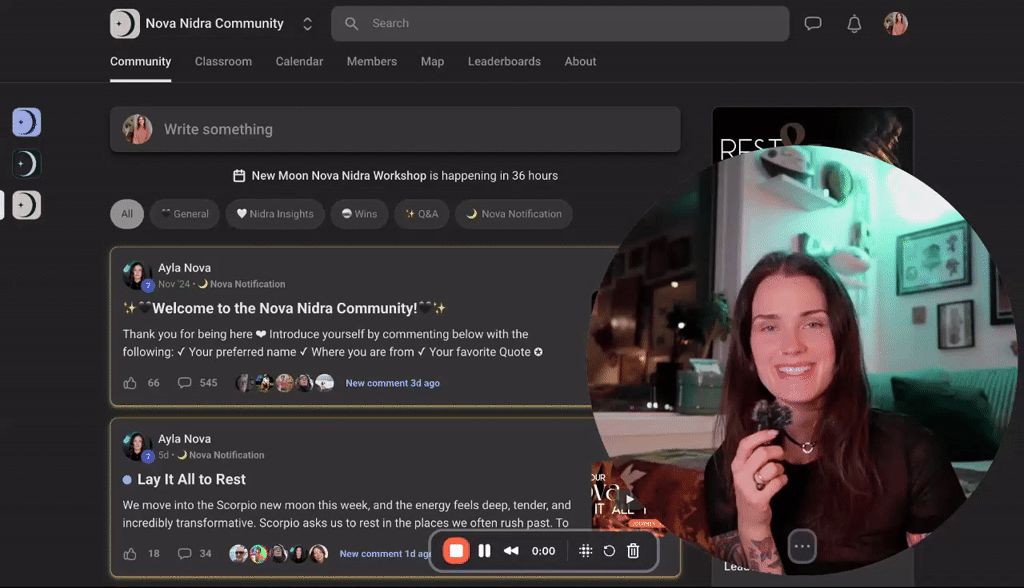Open more options on the camera bubble
Screen dimensions: 1024x588
pyautogui.click(x=801, y=545)
